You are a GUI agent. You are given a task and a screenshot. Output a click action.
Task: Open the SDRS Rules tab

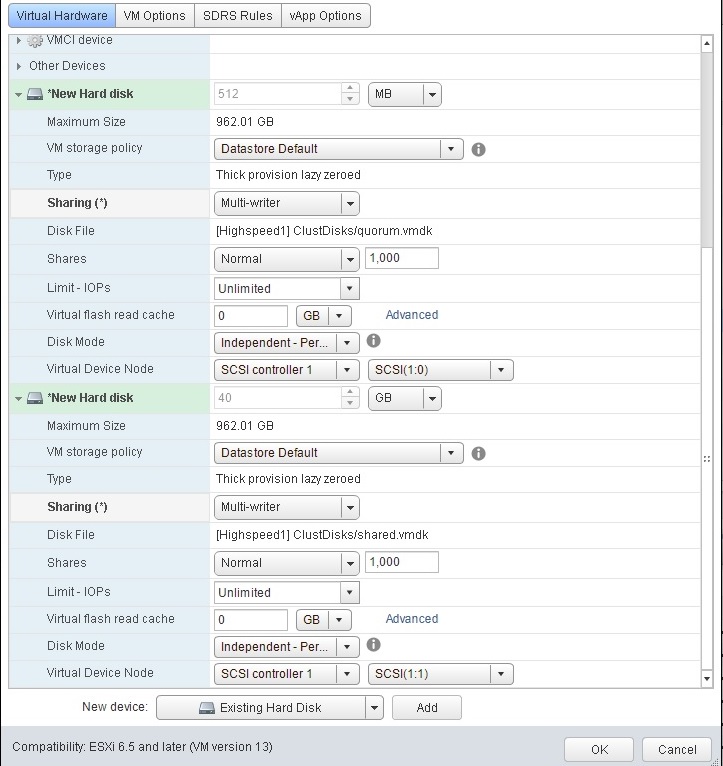(x=237, y=16)
